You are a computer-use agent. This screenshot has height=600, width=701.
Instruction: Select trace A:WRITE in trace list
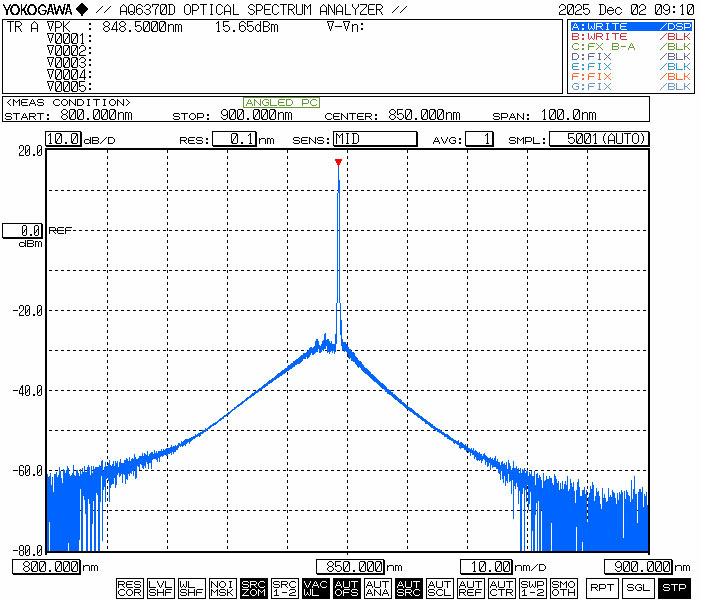pos(630,26)
